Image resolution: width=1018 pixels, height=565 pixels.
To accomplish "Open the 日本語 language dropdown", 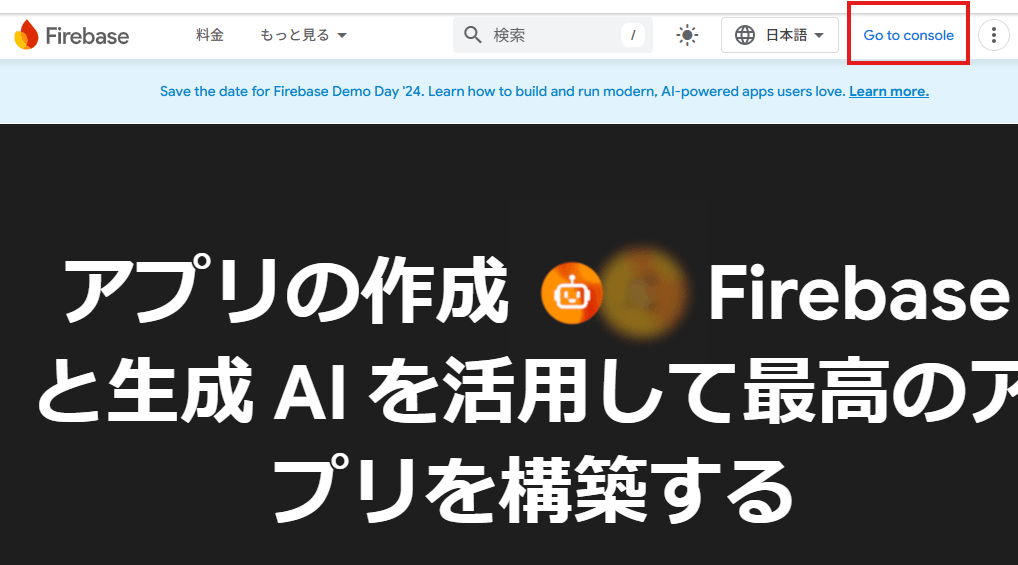I will pos(780,35).
